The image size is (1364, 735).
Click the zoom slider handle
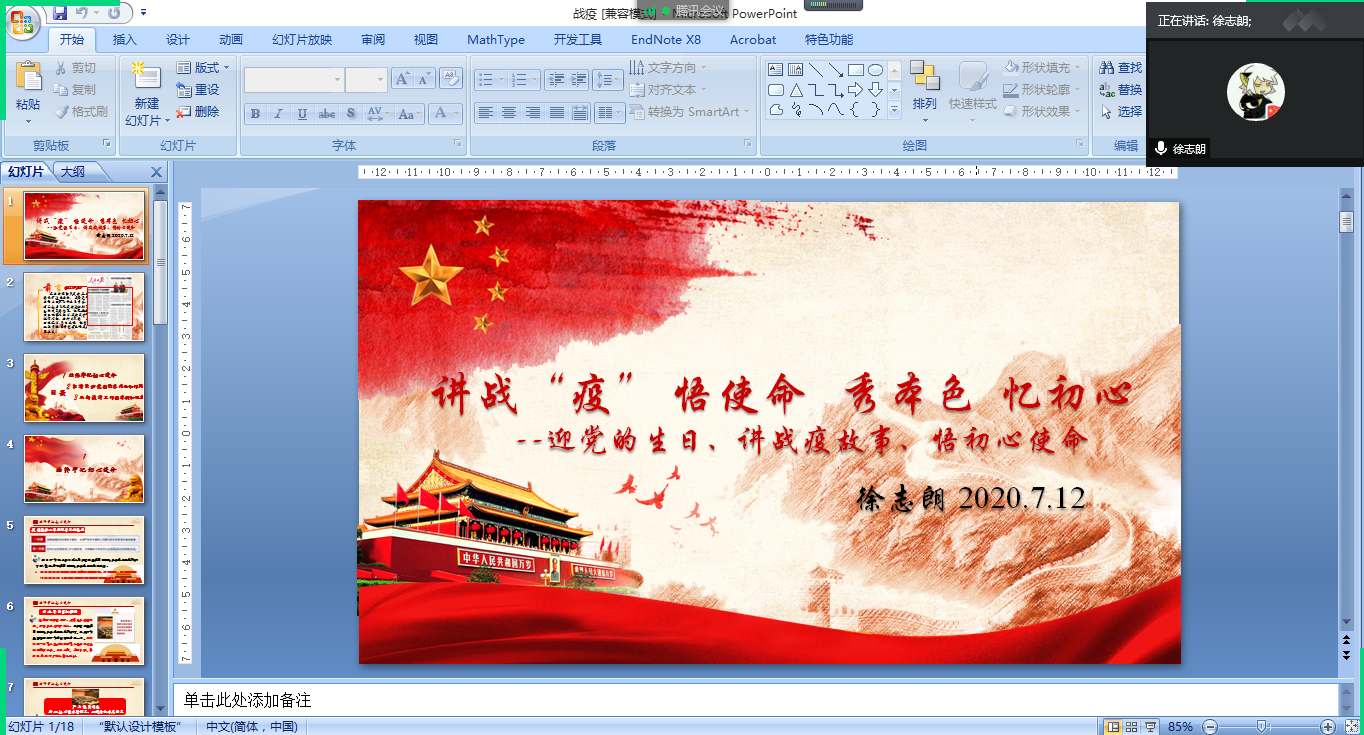coord(1262,726)
